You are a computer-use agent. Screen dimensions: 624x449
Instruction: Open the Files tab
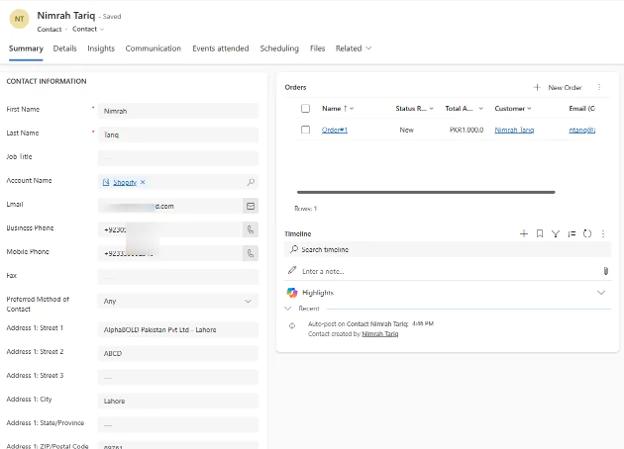(x=317, y=49)
